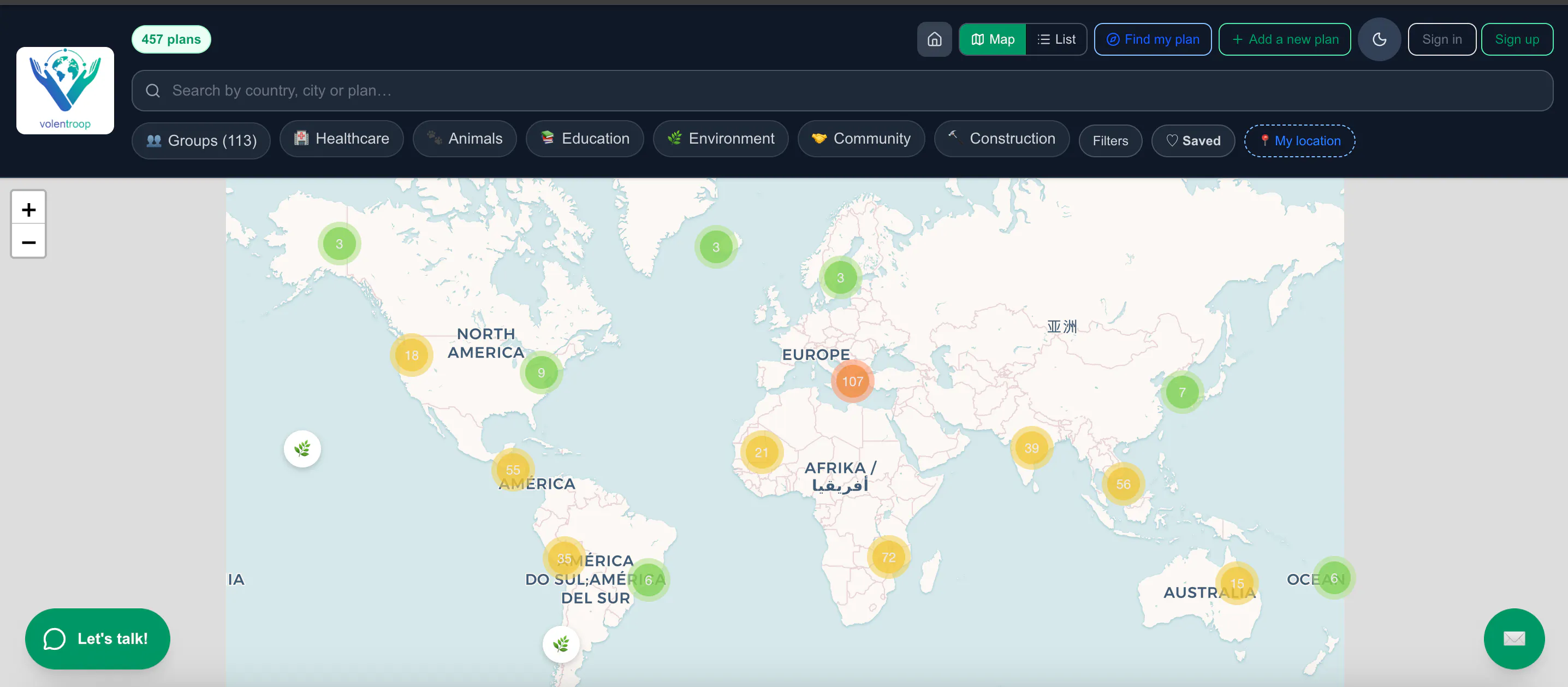This screenshot has height=687, width=1568.
Task: Click the Sign in button
Action: [1441, 39]
